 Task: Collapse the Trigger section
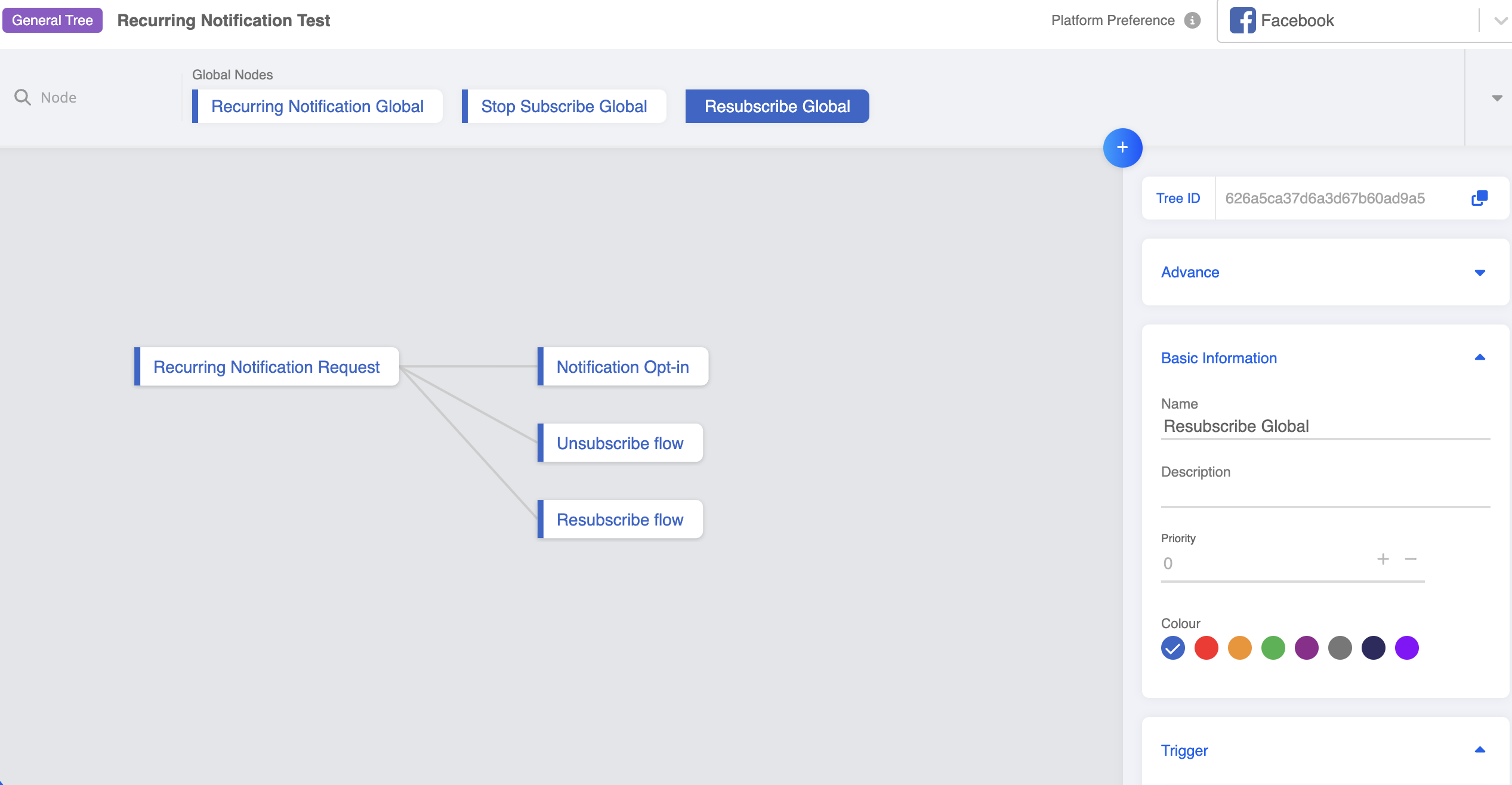pyautogui.click(x=1479, y=750)
